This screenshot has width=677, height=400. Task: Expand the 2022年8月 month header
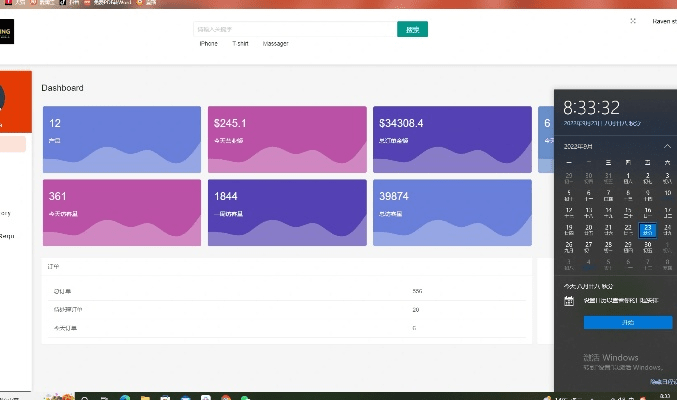pyautogui.click(x=579, y=146)
